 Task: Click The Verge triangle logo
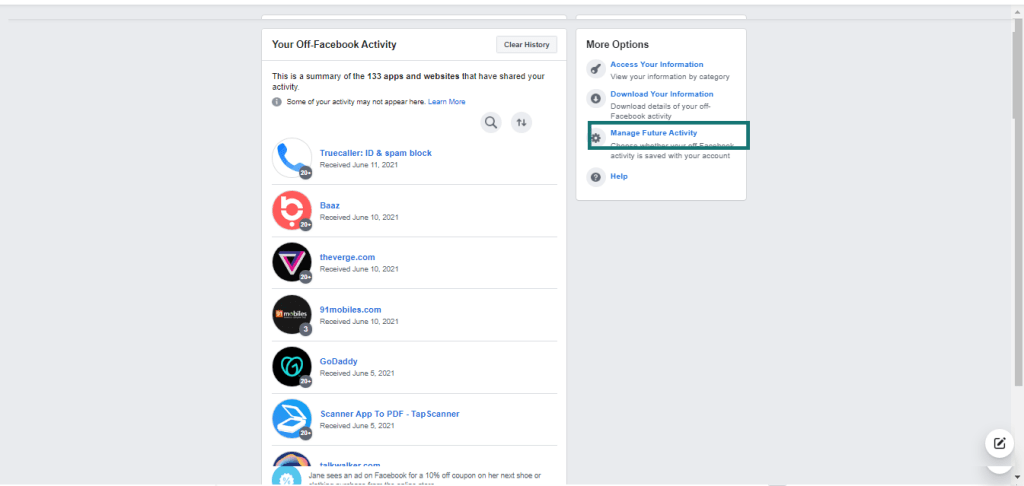[x=291, y=262]
